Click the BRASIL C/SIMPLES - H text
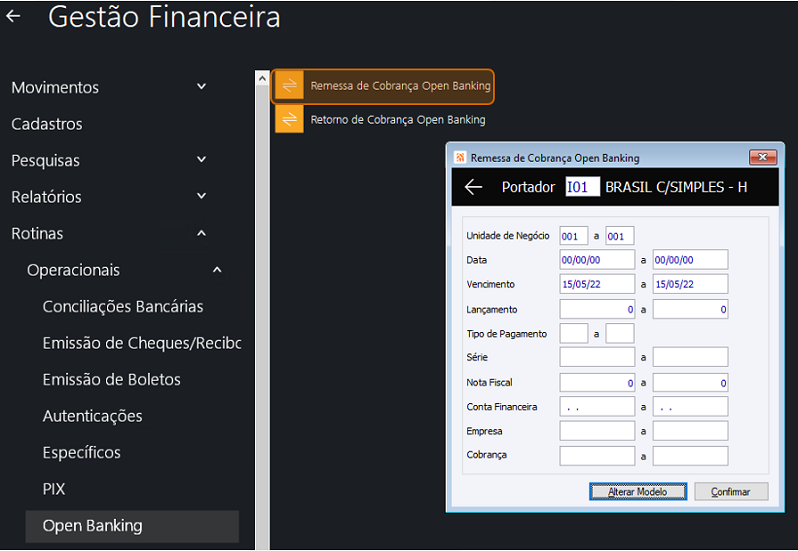 (676, 187)
